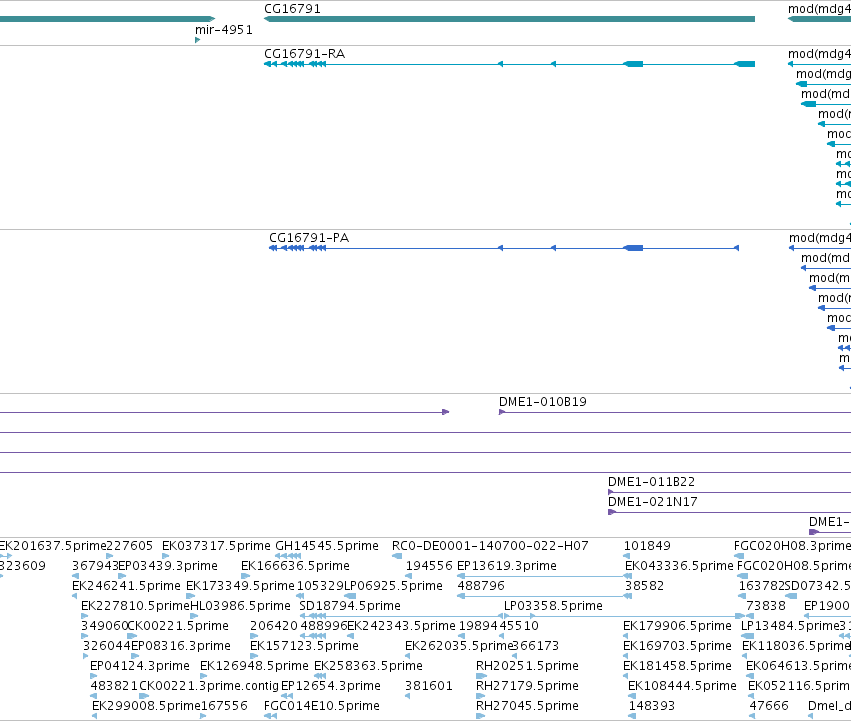Click EST HL03986.5prime
Viewport: 851px width, 721px height.
pyautogui.click(x=240, y=606)
